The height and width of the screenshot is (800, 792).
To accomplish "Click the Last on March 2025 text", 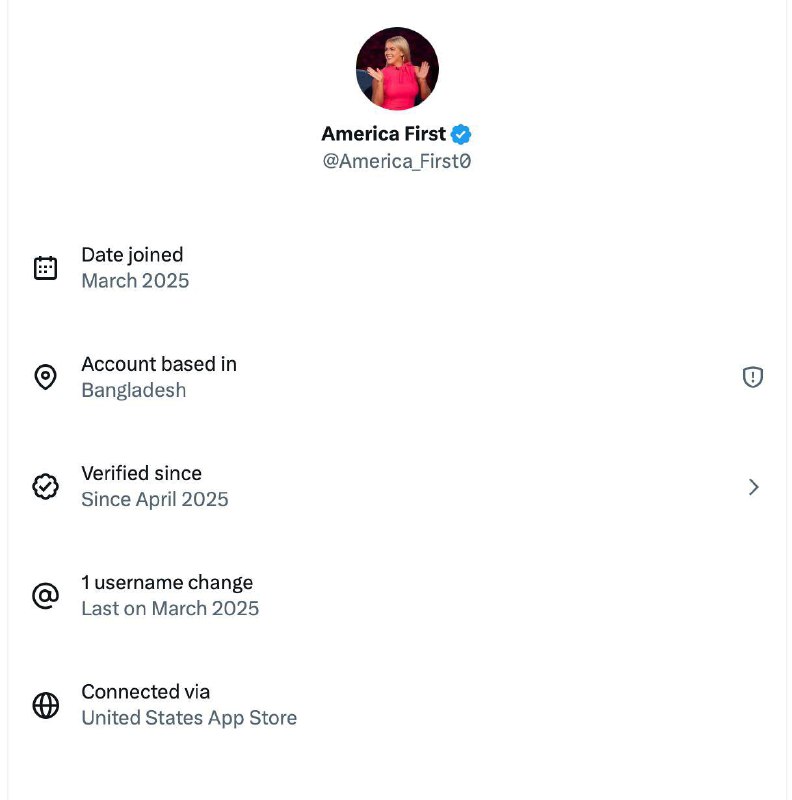I will 170,608.
